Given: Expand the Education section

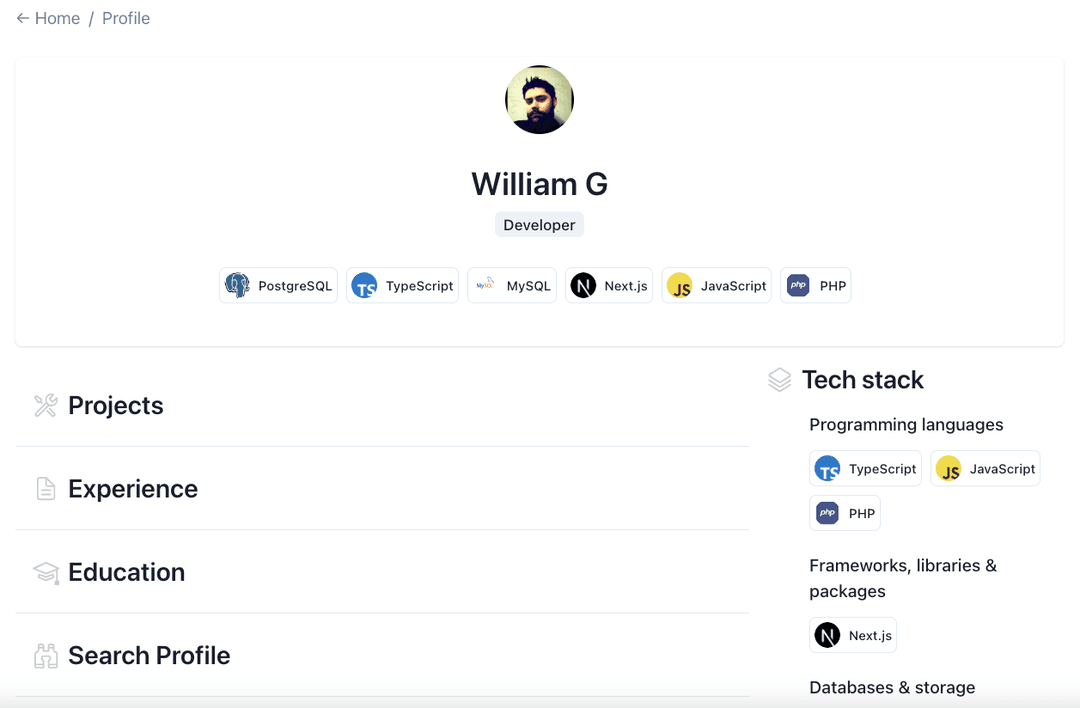Looking at the screenshot, I should click(x=126, y=572).
